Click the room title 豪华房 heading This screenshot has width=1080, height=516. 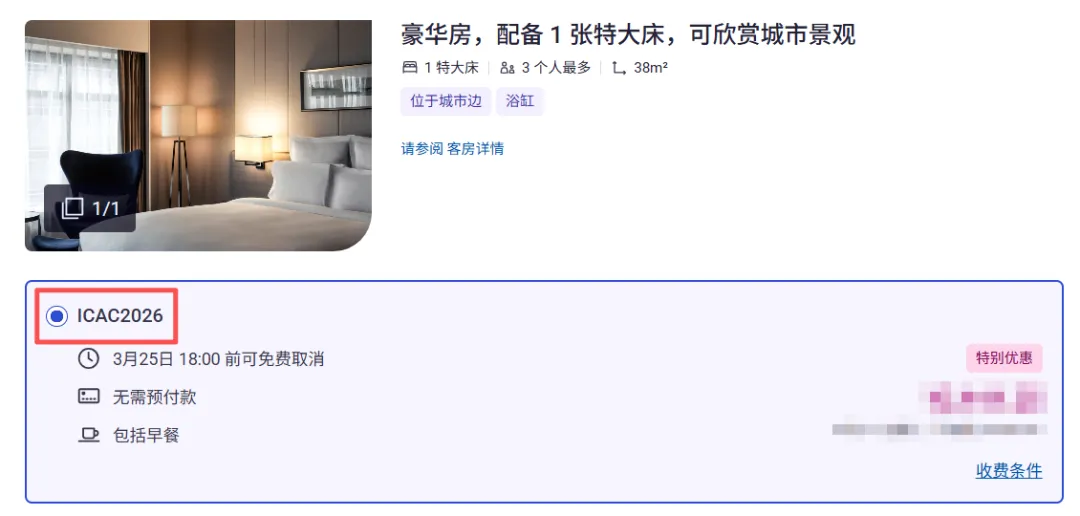pyautogui.click(x=628, y=34)
